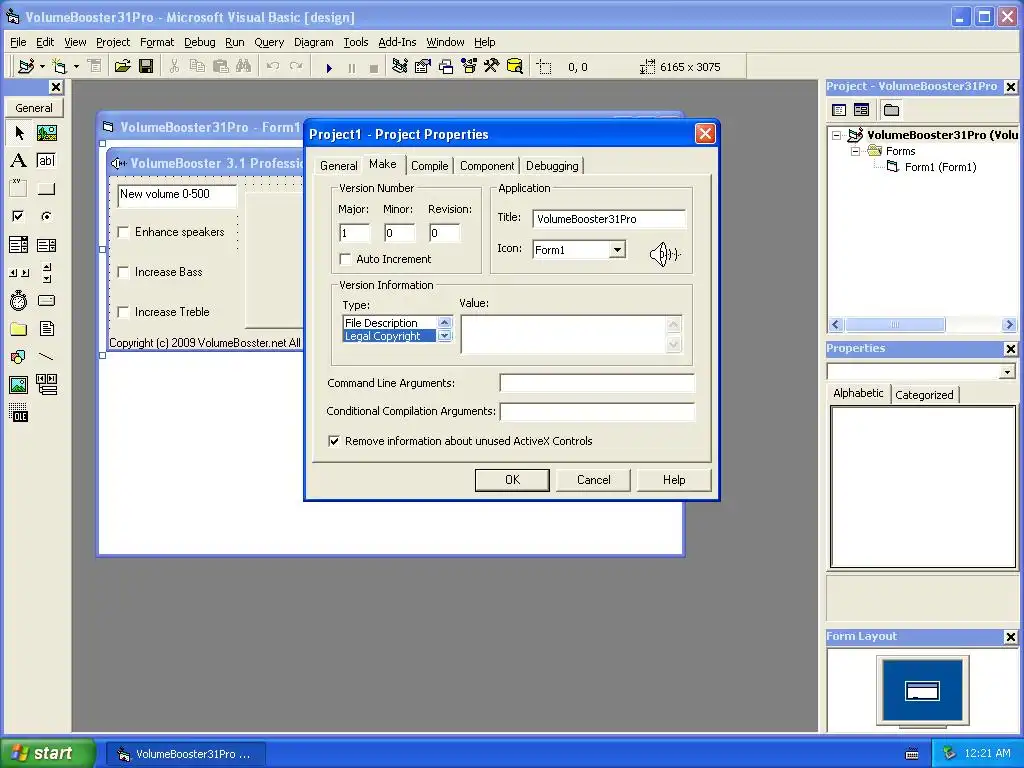Click Cancel in Project Properties

tap(593, 480)
